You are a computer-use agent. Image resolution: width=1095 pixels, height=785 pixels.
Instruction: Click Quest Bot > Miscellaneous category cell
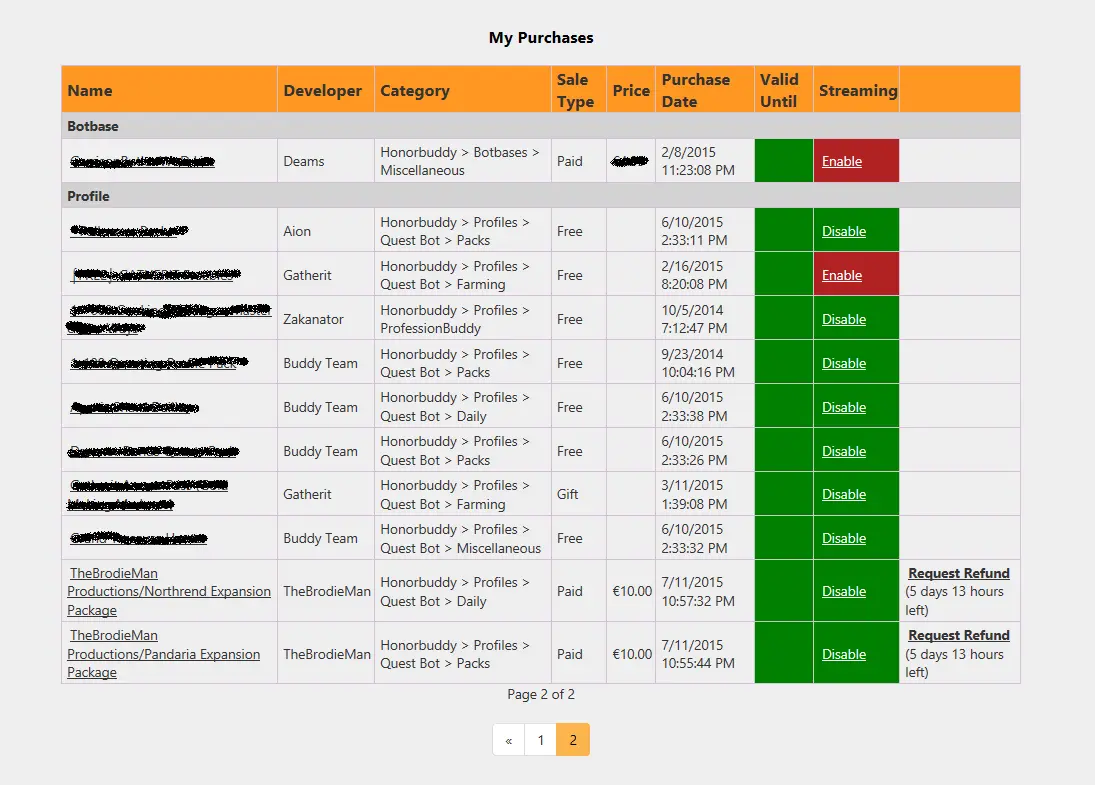(x=463, y=538)
